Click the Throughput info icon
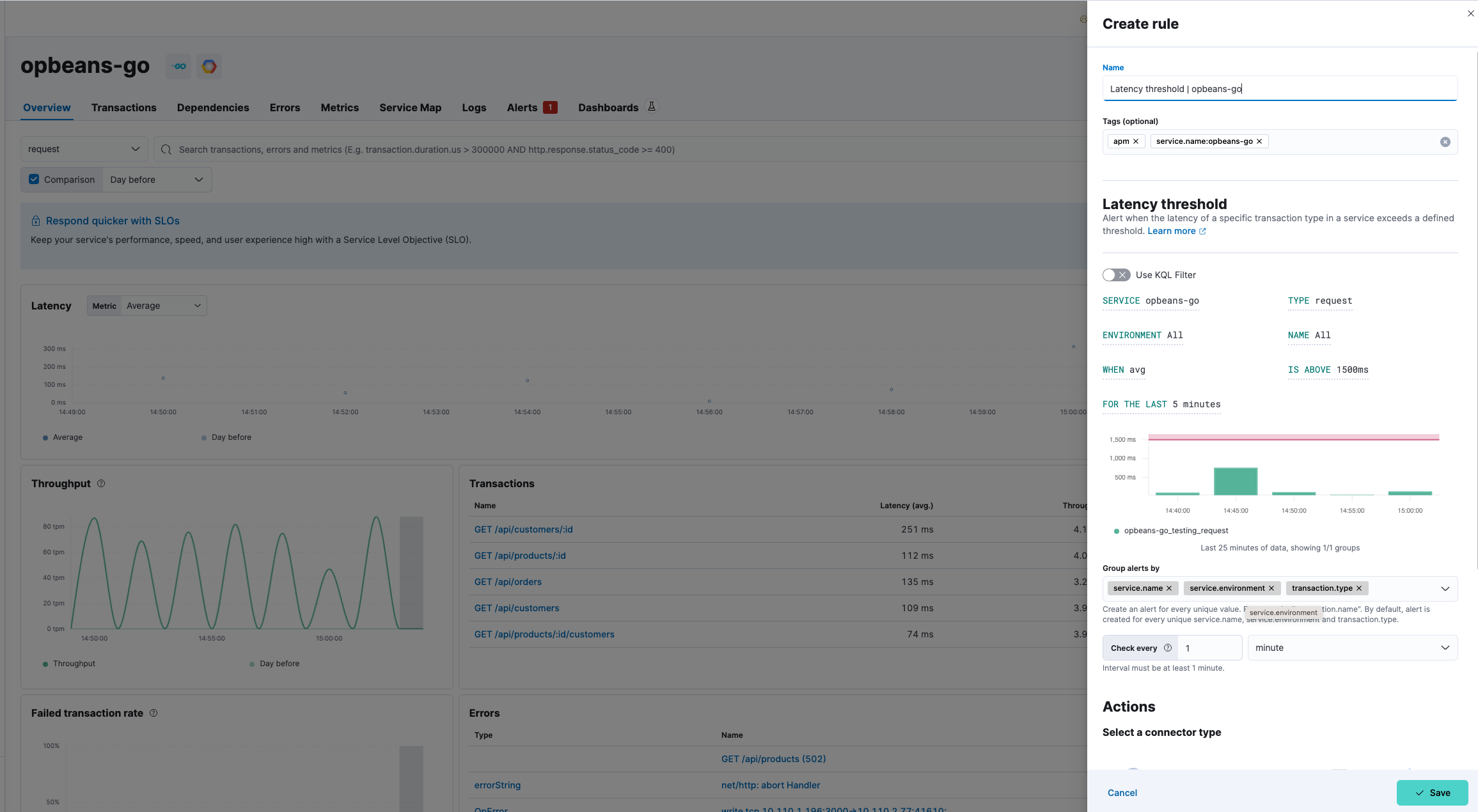Image resolution: width=1478 pixels, height=812 pixels. click(101, 483)
